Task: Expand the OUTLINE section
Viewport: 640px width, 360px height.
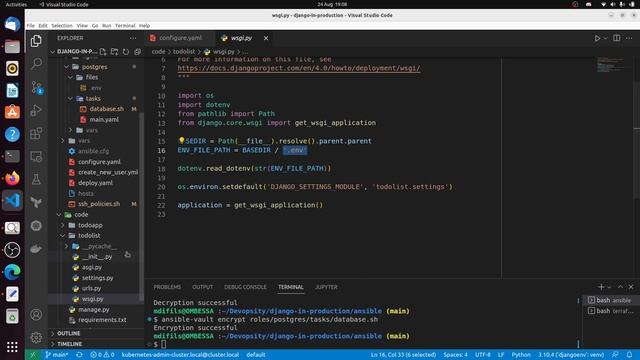Action: coord(68,333)
